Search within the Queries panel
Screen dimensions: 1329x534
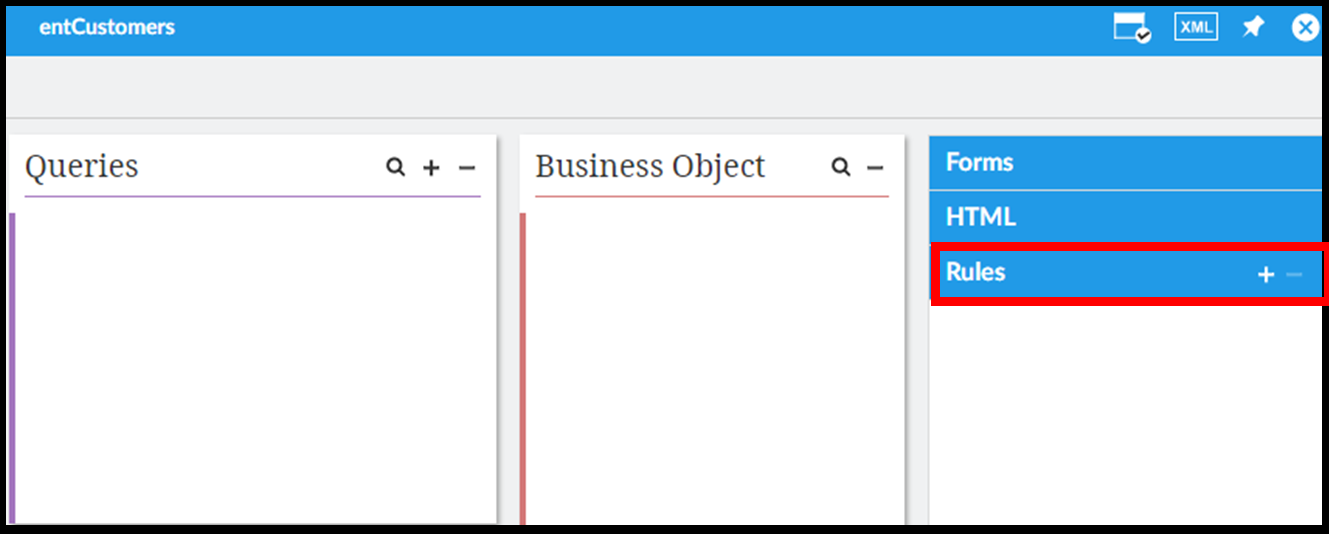(396, 167)
